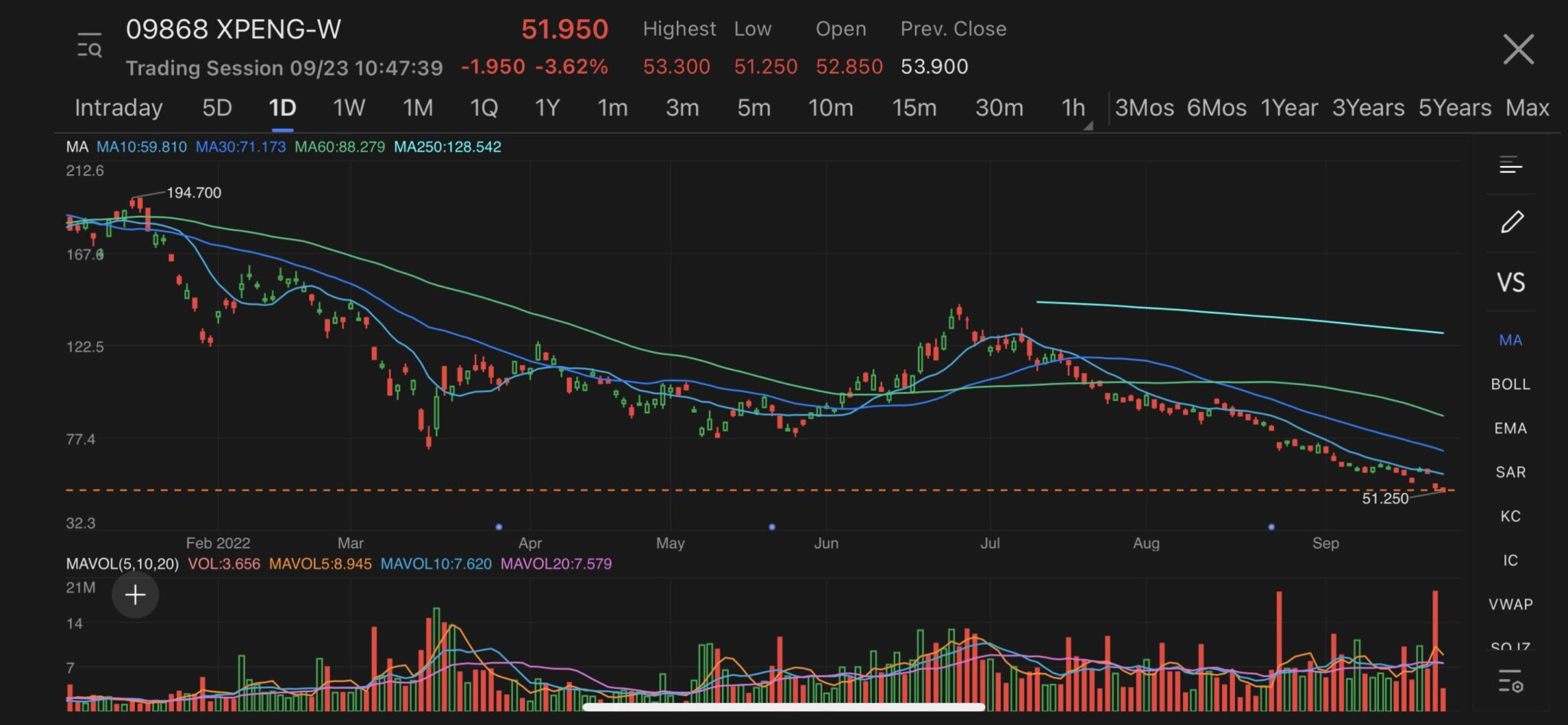1568x725 pixels.
Task: Click the MA60:88.279 label
Action: click(x=340, y=147)
